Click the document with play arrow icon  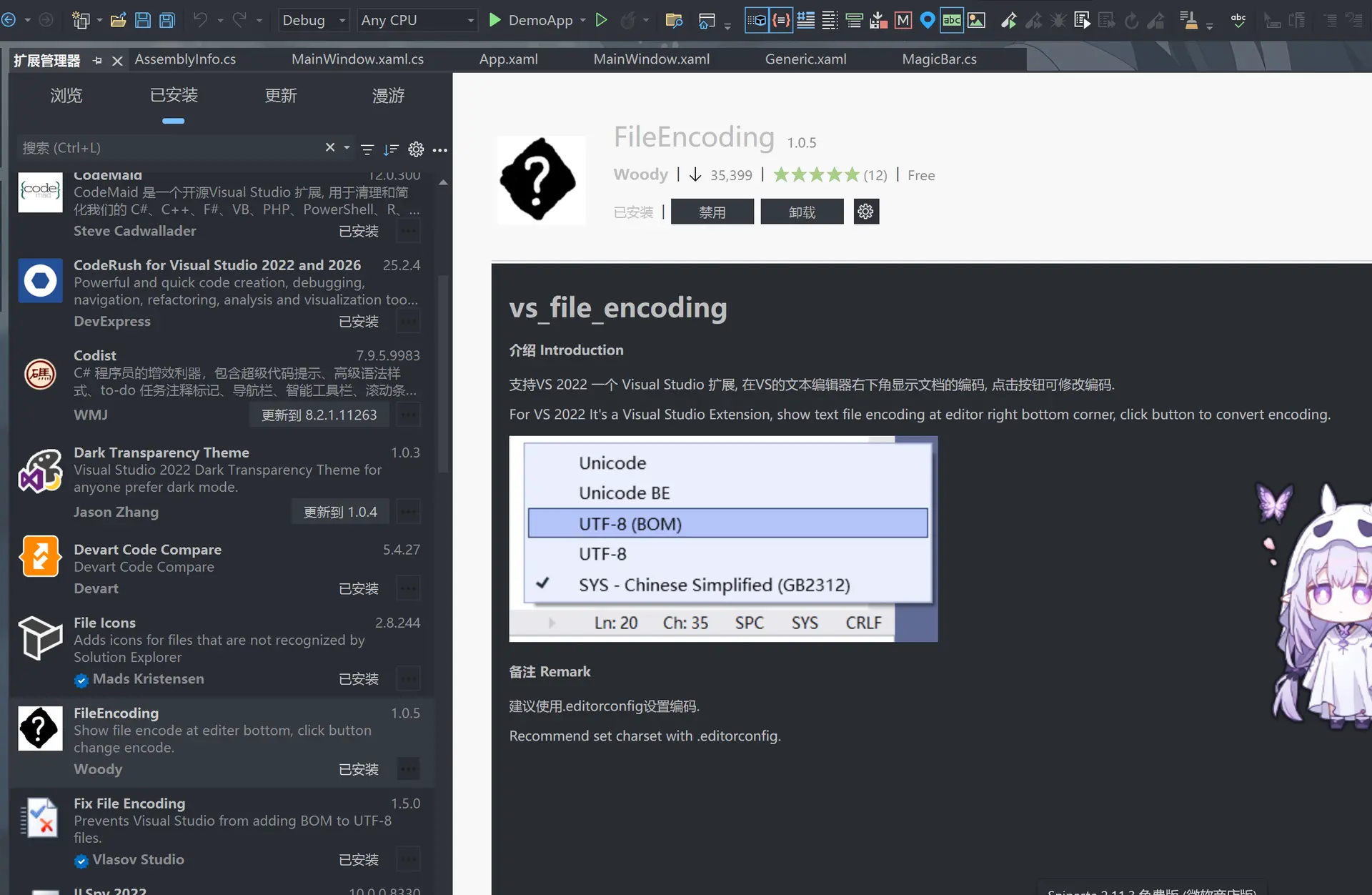[1082, 20]
